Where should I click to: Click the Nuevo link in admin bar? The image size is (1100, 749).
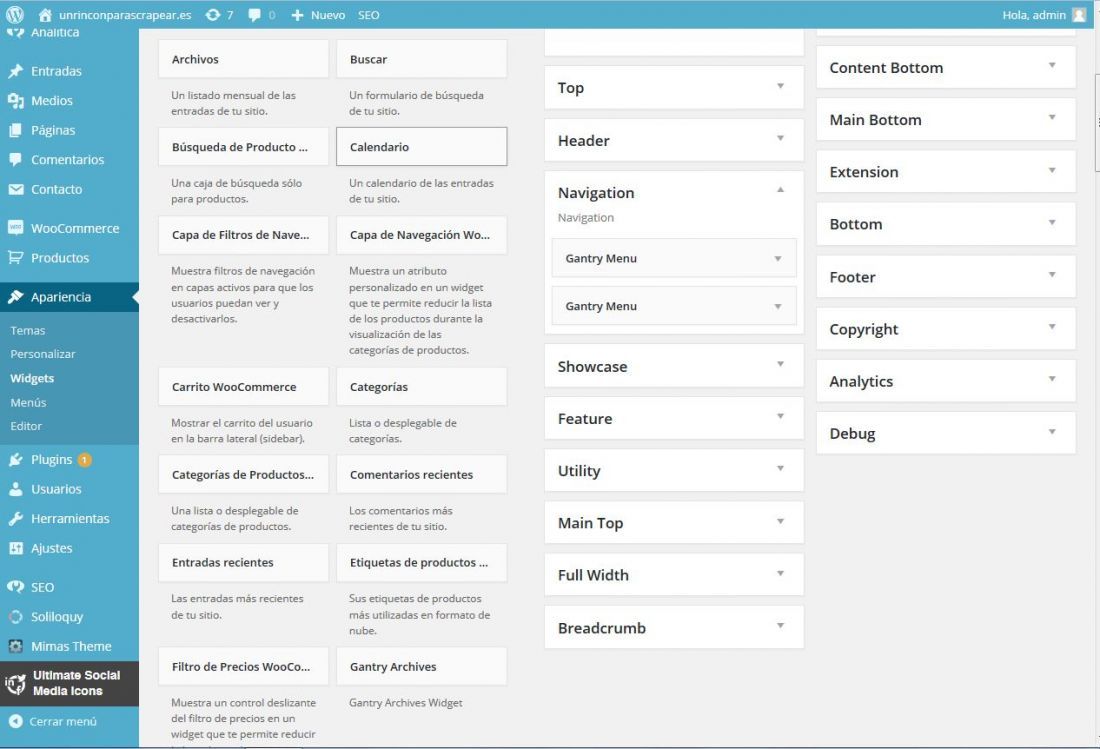click(x=328, y=15)
